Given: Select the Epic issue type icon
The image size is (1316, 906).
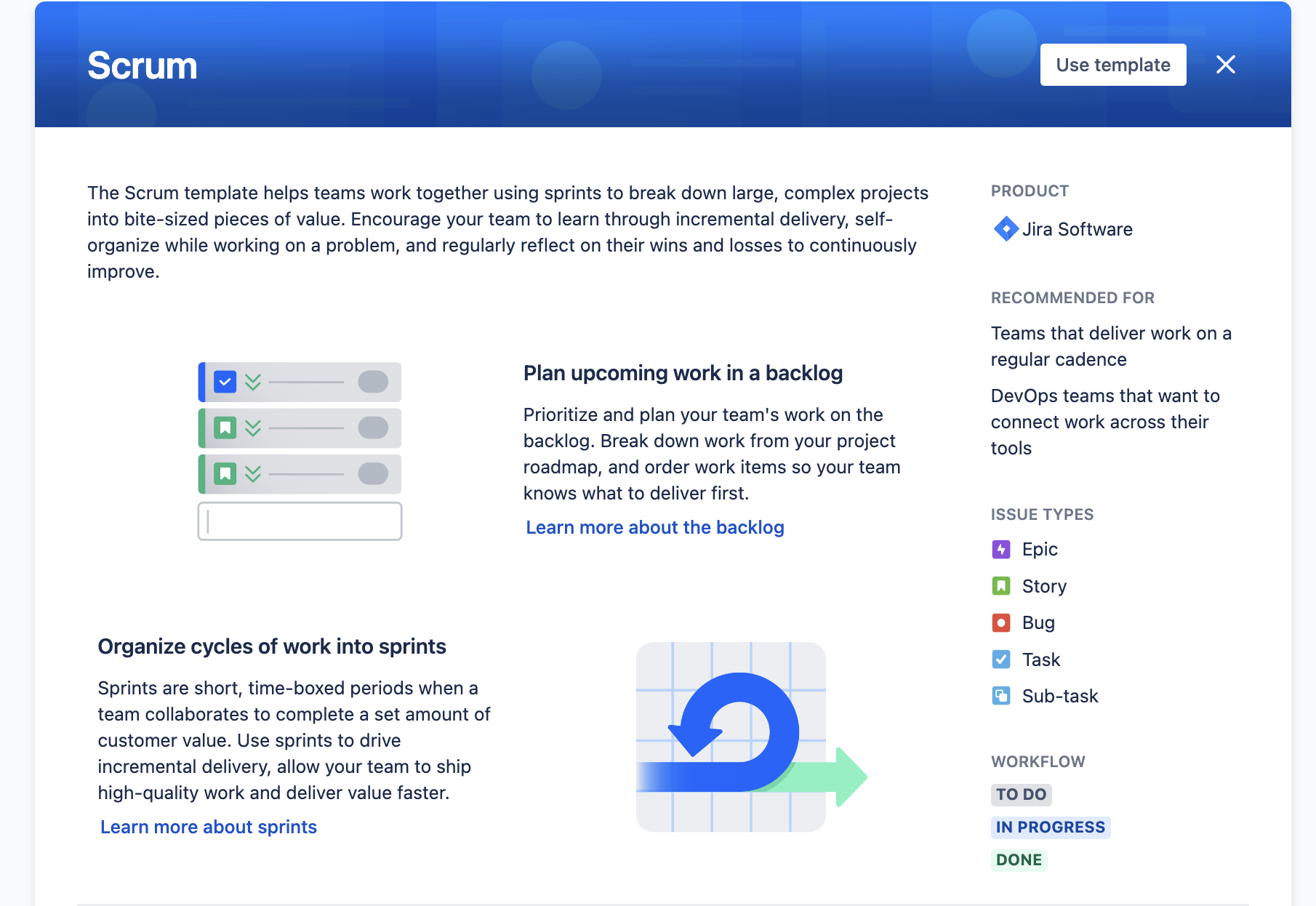Looking at the screenshot, I should [x=1001, y=550].
